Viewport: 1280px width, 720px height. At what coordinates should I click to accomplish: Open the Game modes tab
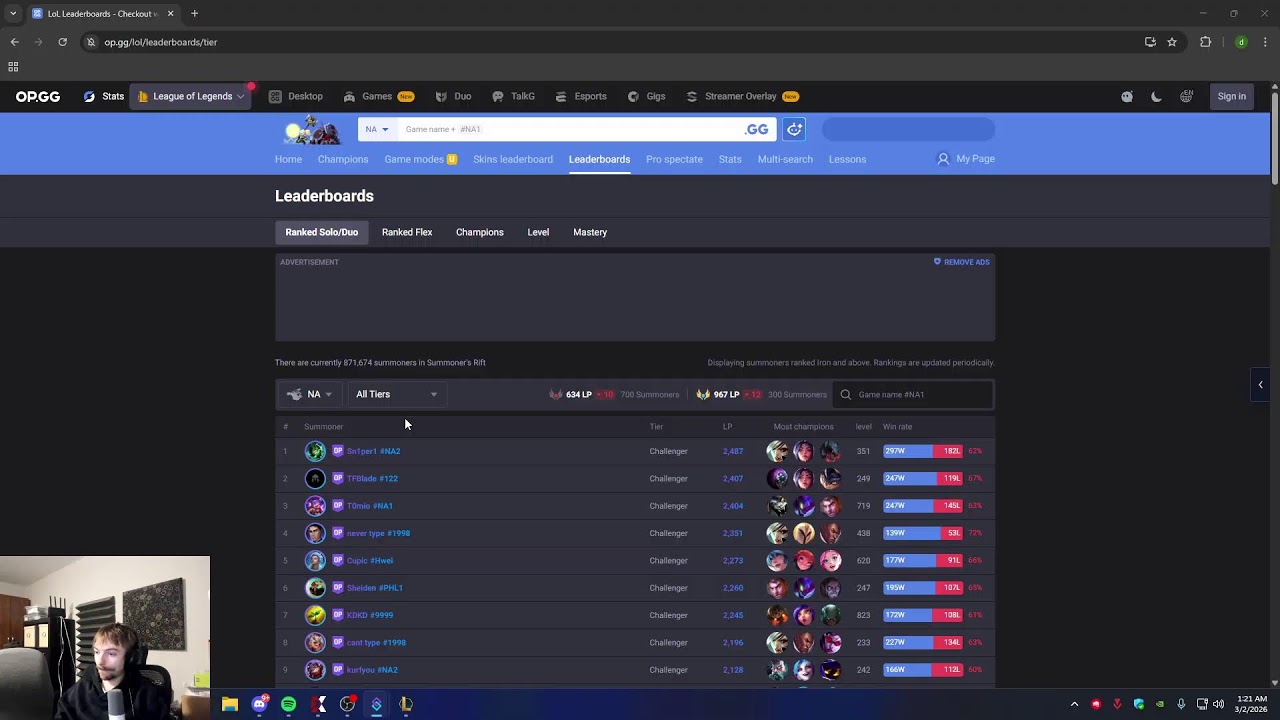pyautogui.click(x=421, y=159)
